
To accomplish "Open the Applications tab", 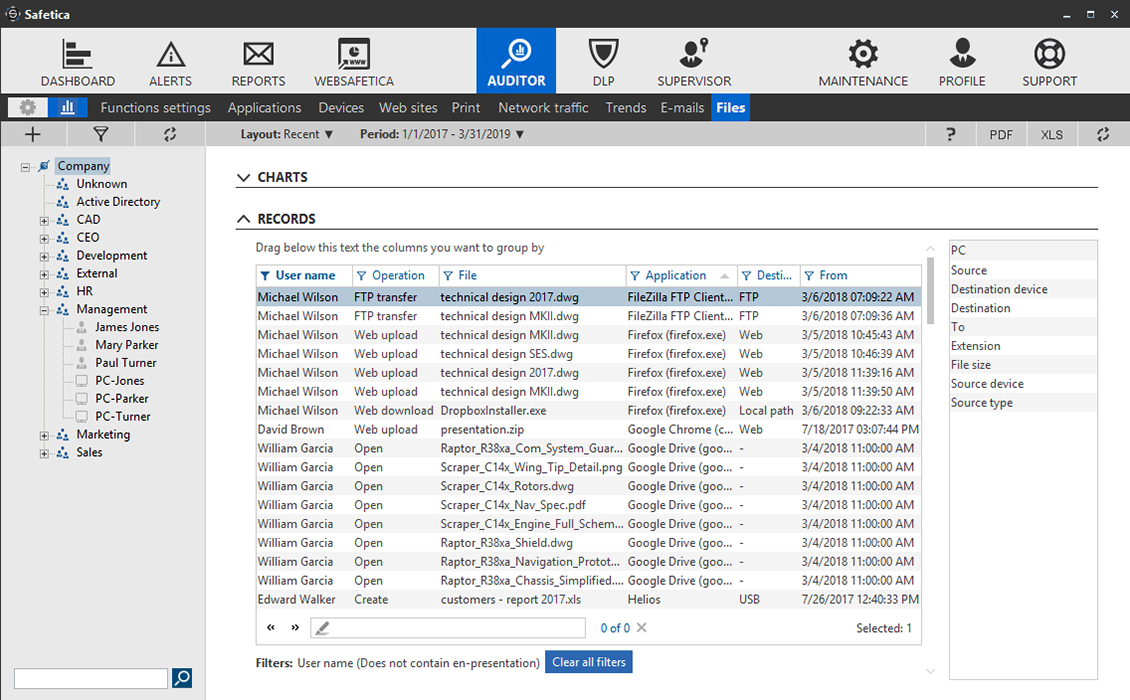I will [264, 107].
